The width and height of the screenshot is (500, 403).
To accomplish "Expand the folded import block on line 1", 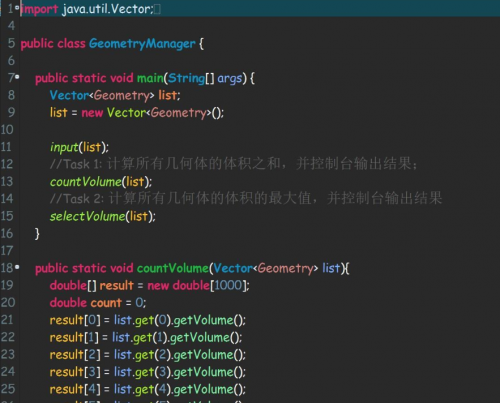I will point(17,7).
